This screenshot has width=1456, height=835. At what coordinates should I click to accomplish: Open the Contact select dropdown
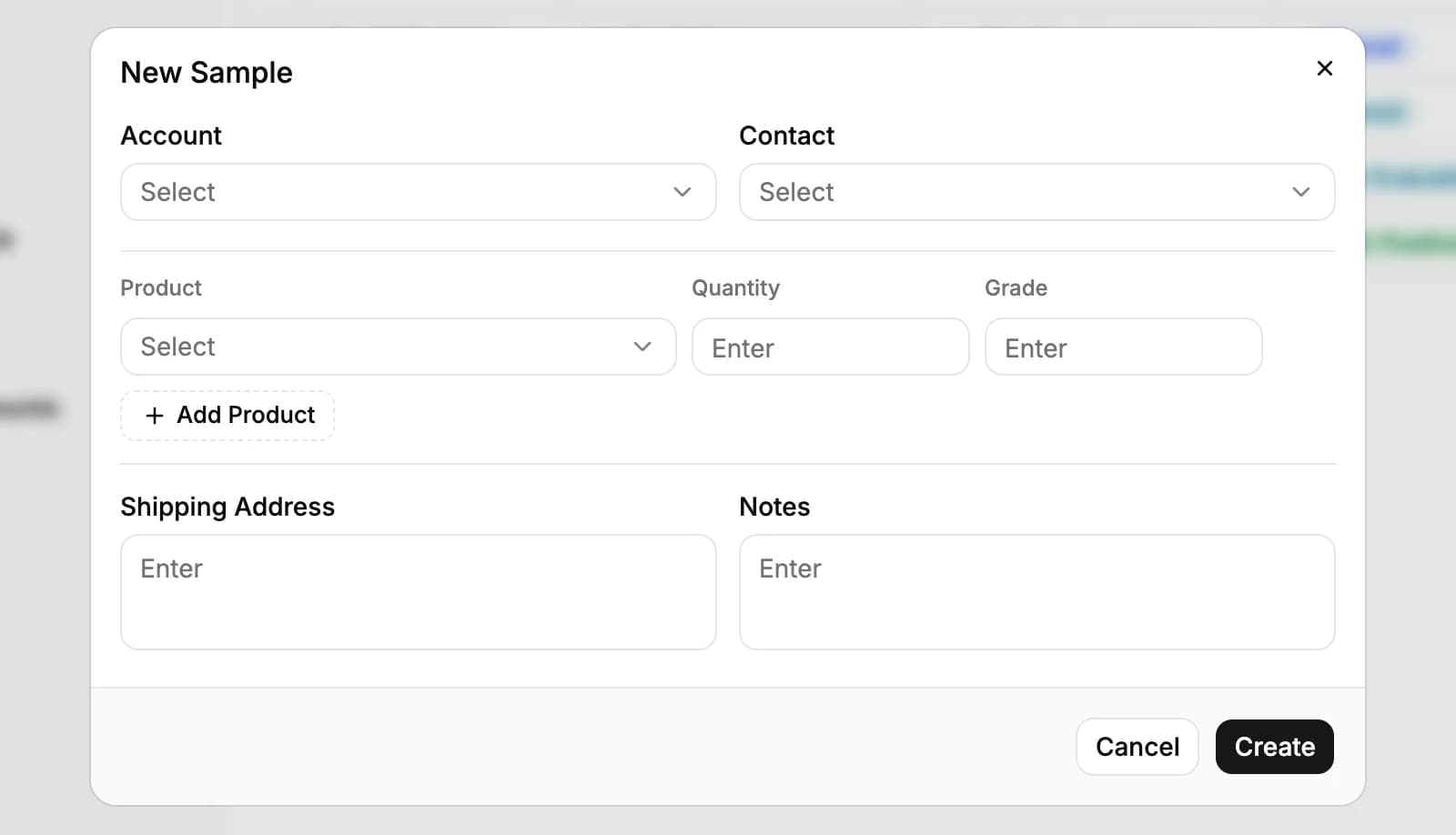pyautogui.click(x=1037, y=192)
